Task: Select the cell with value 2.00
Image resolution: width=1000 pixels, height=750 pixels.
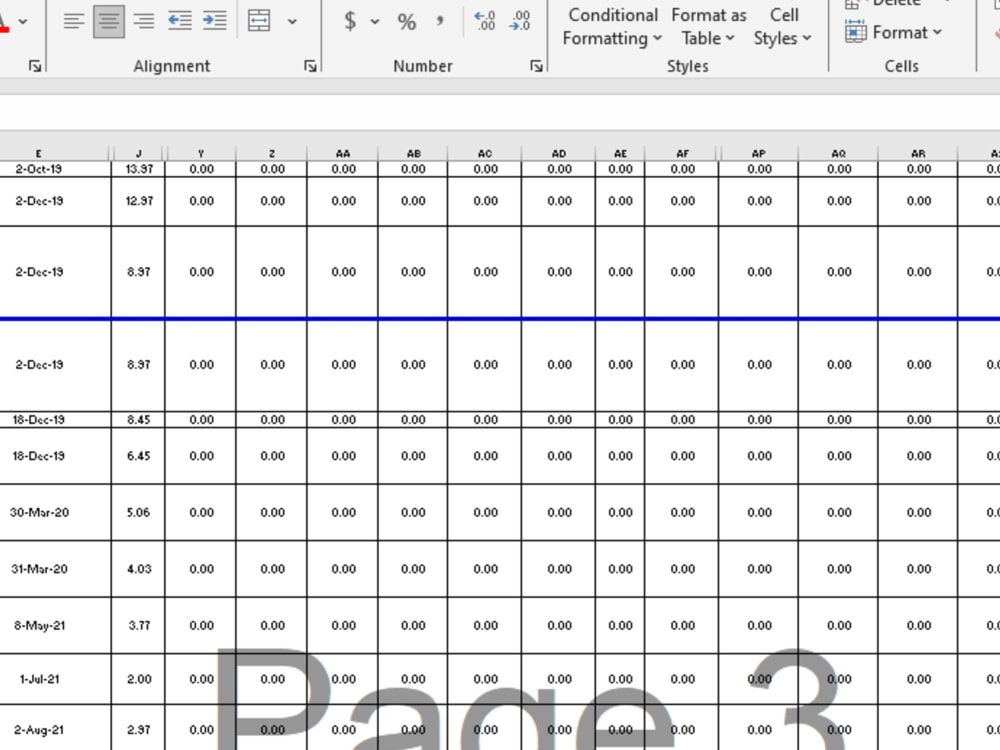Action: click(138, 679)
